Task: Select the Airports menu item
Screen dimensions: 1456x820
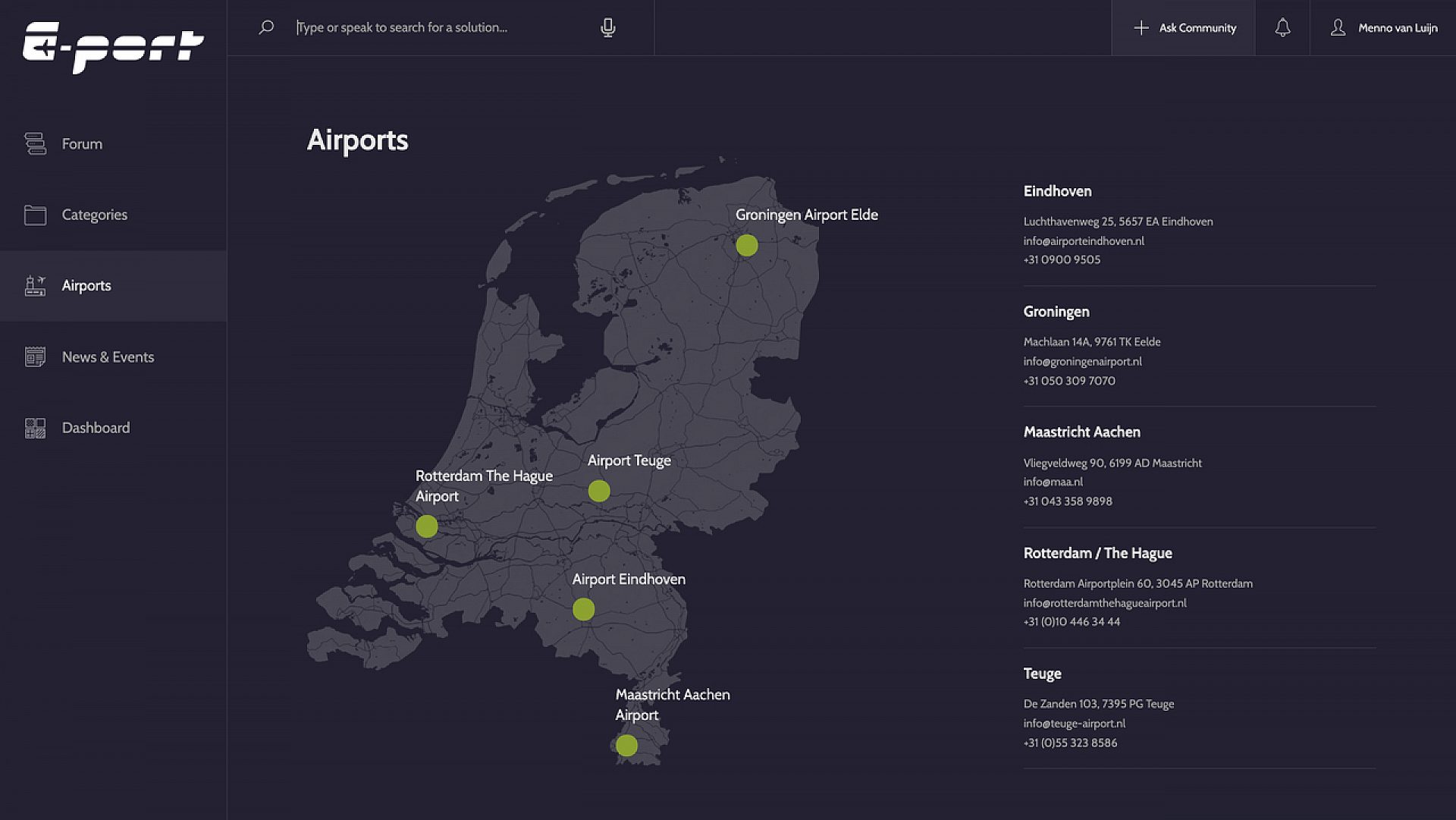Action: [x=113, y=285]
